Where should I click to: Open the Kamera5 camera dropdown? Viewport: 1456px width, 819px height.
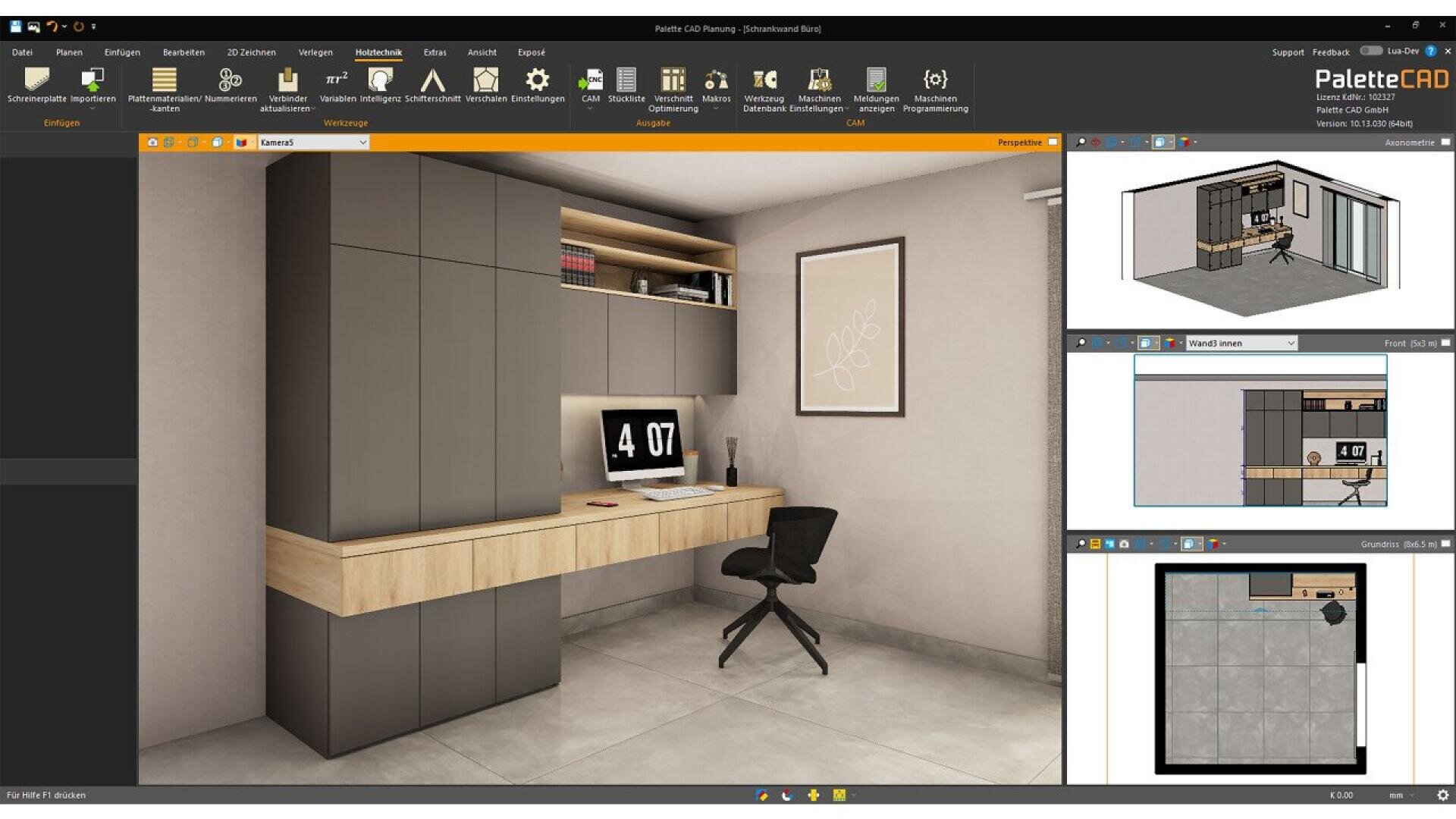(x=313, y=143)
